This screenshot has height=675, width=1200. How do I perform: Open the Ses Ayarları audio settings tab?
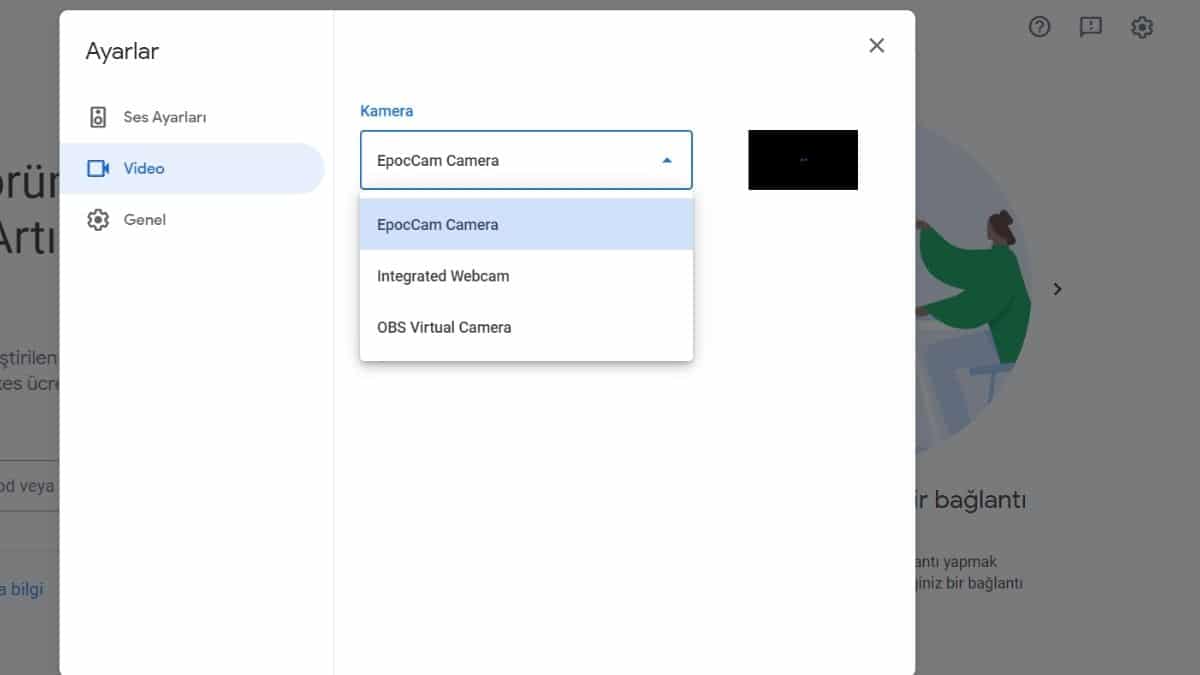(x=192, y=117)
